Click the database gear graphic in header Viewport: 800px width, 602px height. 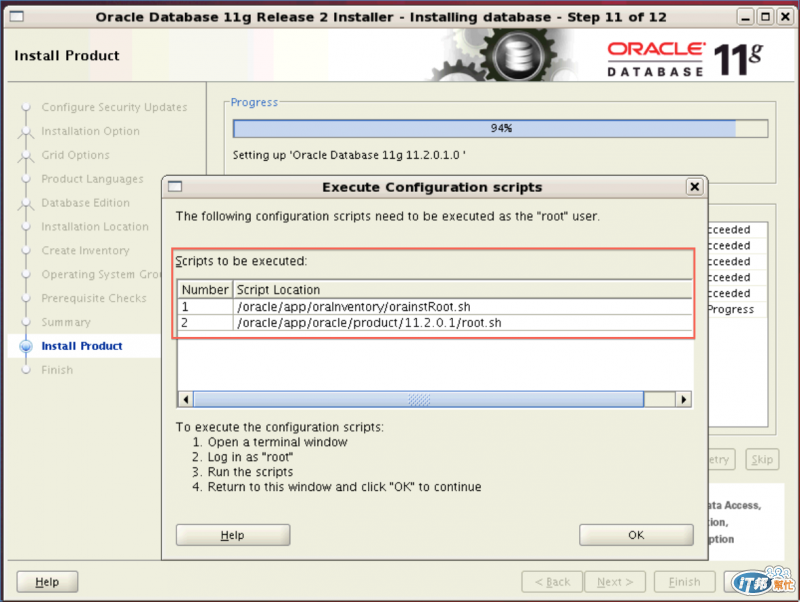[508, 55]
